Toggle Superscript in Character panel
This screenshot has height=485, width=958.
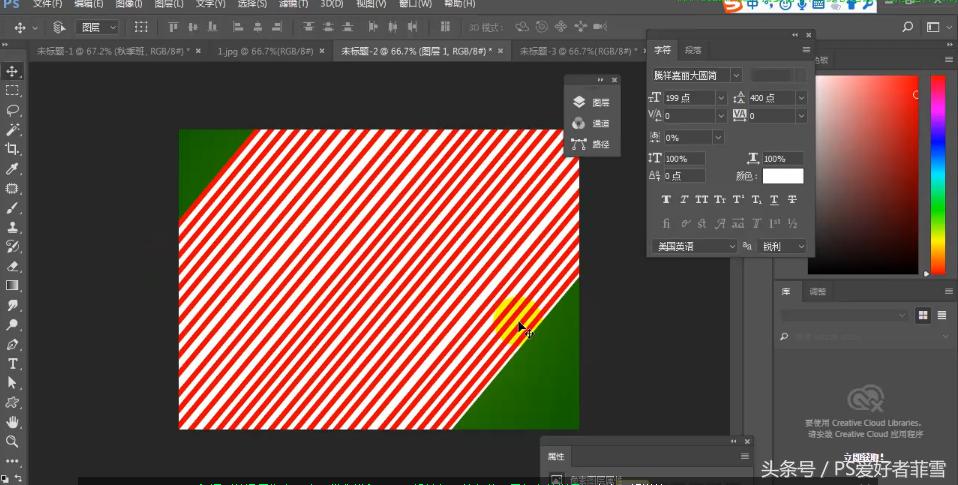[738, 200]
